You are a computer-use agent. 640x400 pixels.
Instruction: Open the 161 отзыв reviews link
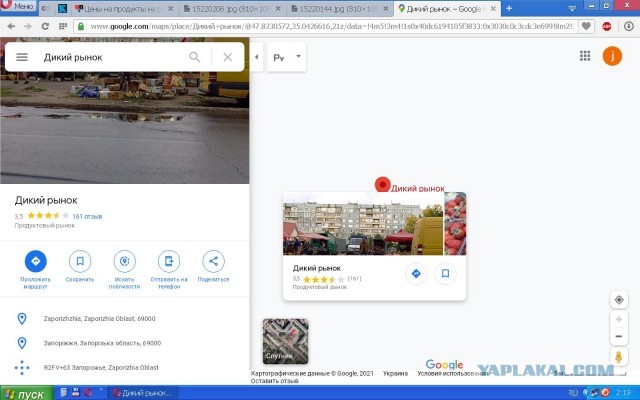coord(87,216)
